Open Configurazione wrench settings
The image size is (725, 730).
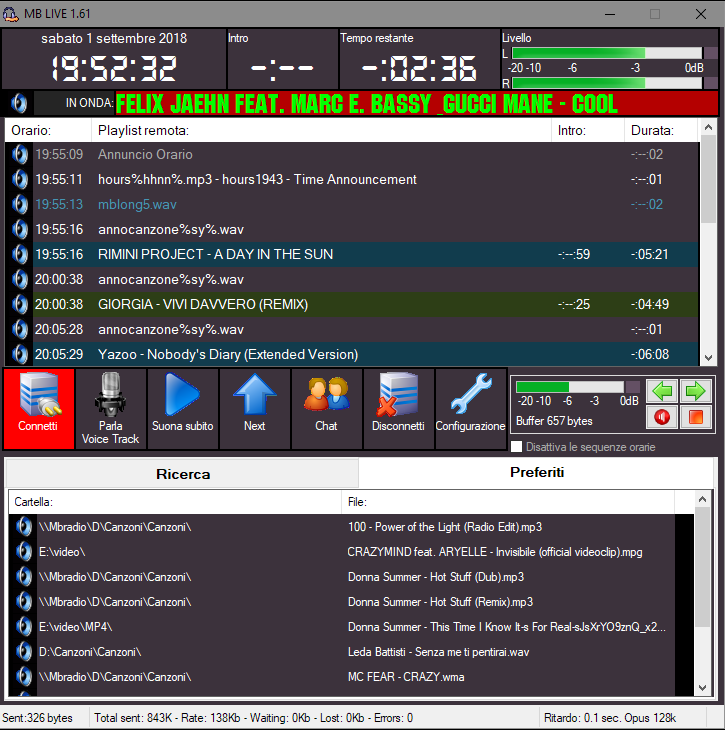click(x=470, y=409)
